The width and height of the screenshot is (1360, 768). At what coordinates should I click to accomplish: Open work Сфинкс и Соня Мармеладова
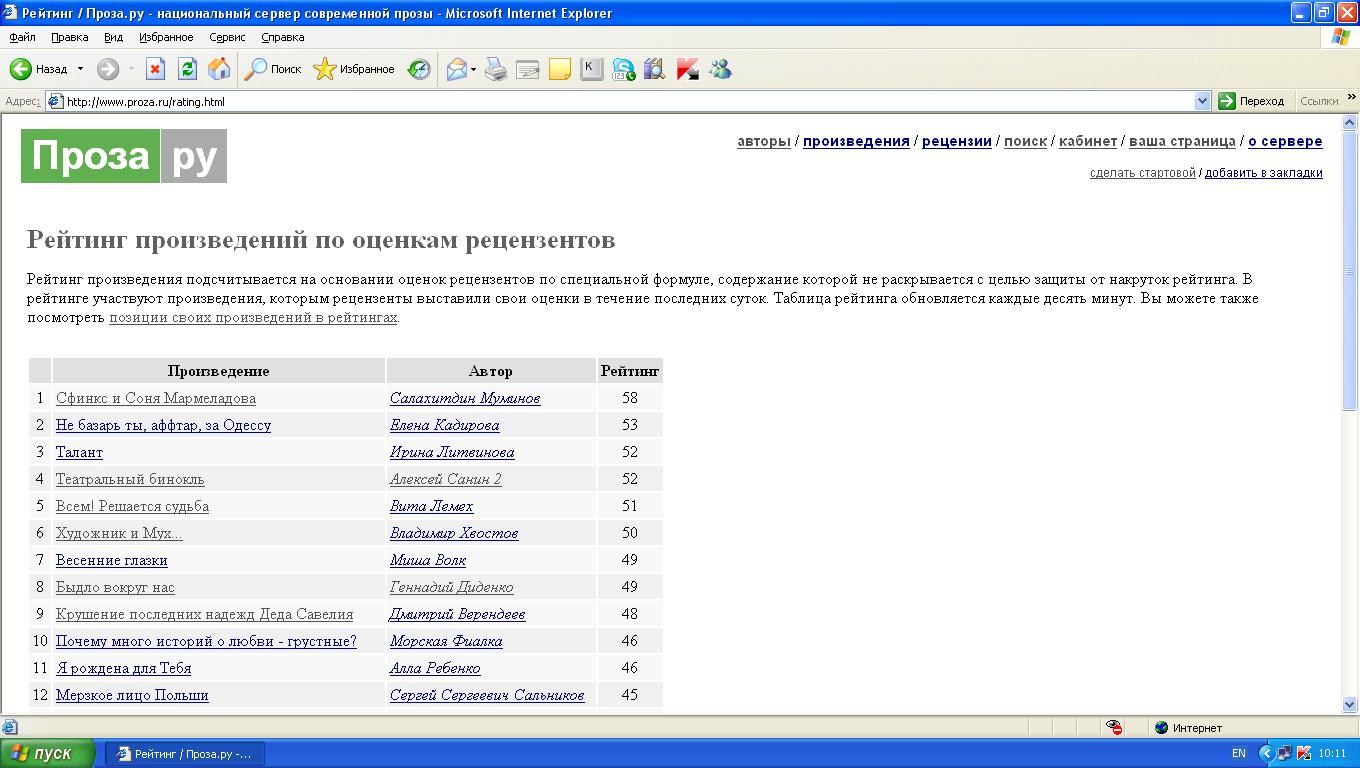(156, 398)
